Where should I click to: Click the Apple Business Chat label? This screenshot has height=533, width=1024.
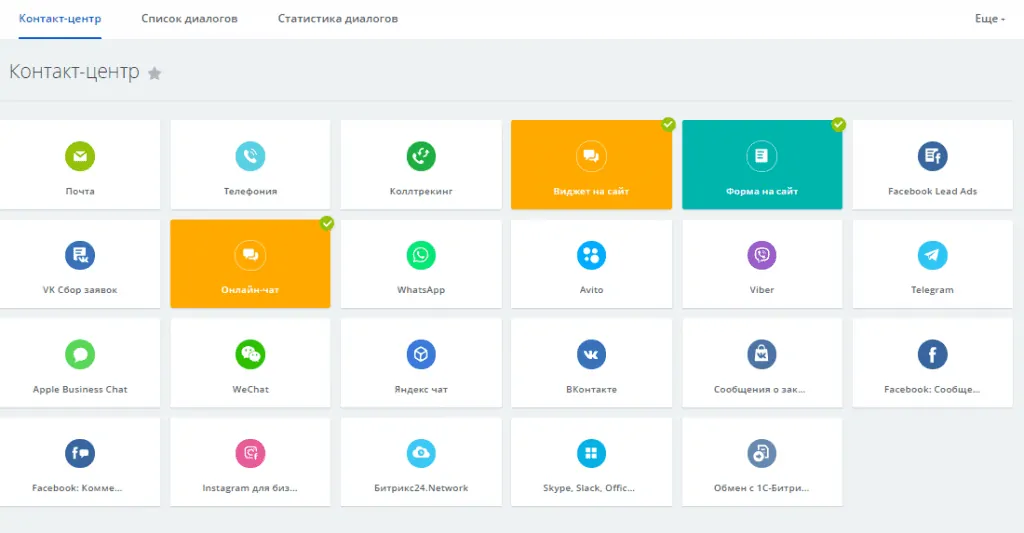coord(80,389)
